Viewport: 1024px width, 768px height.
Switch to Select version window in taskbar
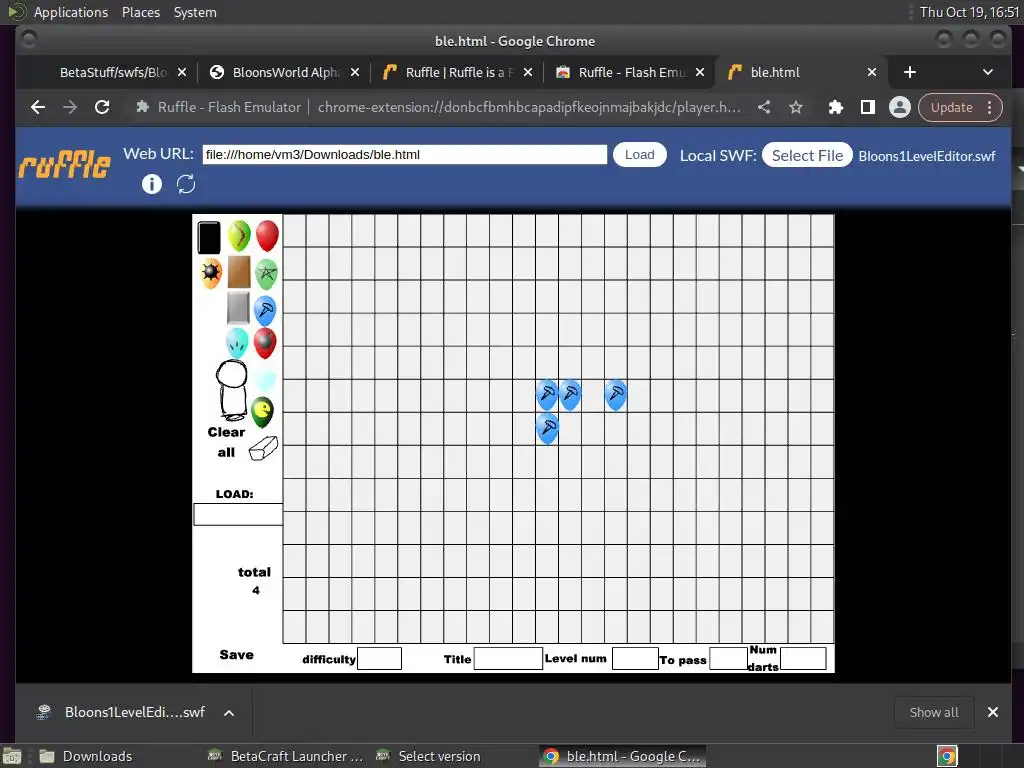pos(428,756)
